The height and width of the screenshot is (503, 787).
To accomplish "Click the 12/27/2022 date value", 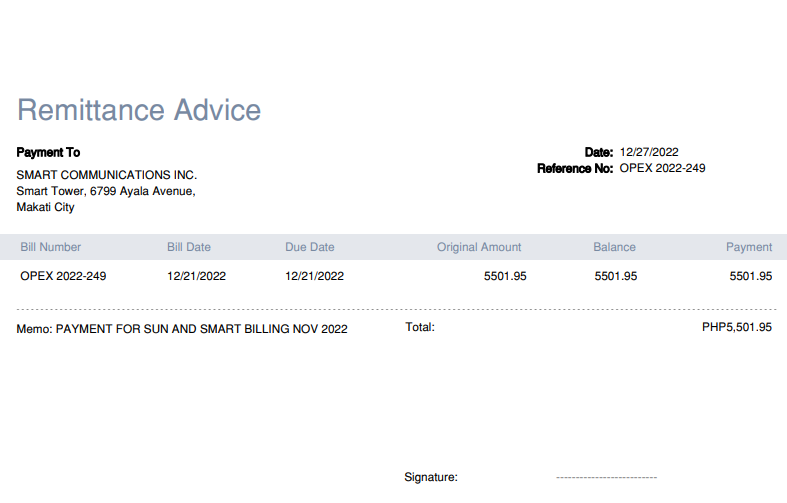I will 649,152.
